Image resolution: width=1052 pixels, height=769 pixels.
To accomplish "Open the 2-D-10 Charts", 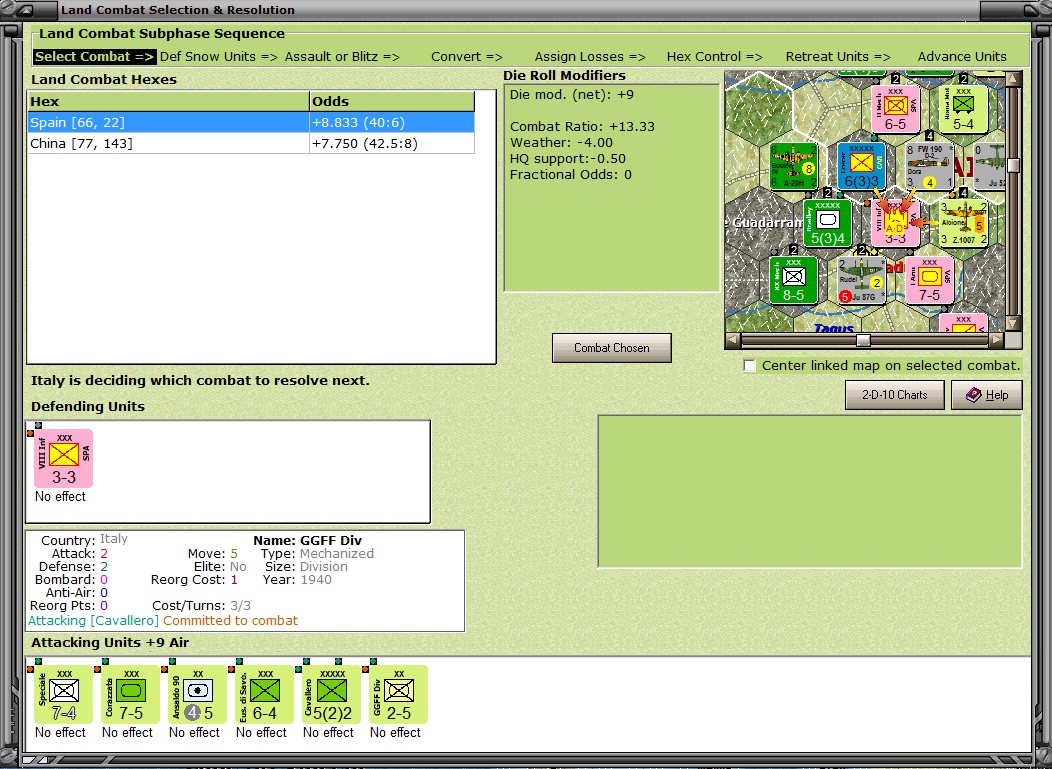I will [894, 395].
